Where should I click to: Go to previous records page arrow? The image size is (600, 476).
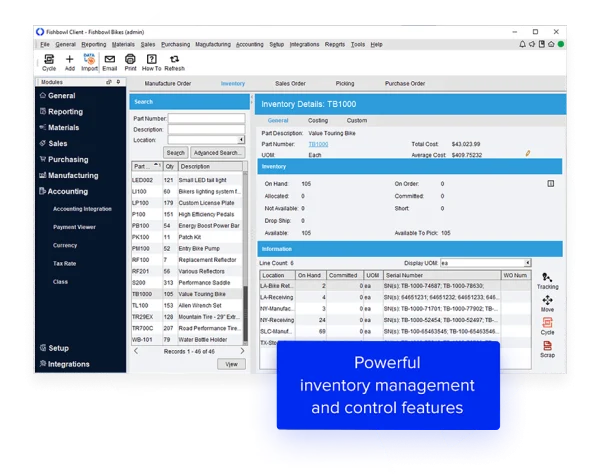(x=136, y=351)
